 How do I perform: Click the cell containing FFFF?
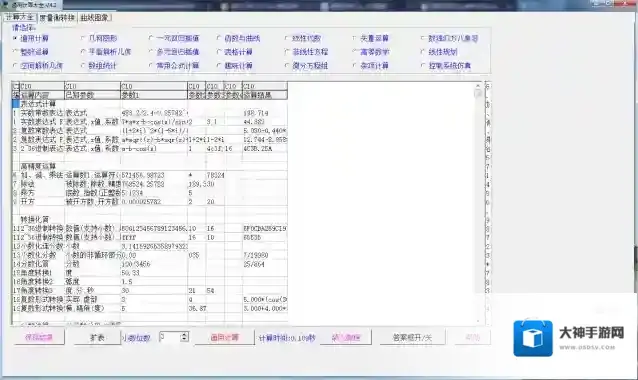tap(154, 237)
